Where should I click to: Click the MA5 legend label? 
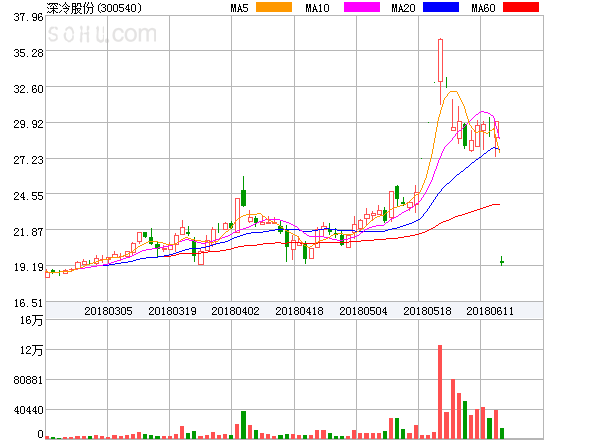click(240, 8)
